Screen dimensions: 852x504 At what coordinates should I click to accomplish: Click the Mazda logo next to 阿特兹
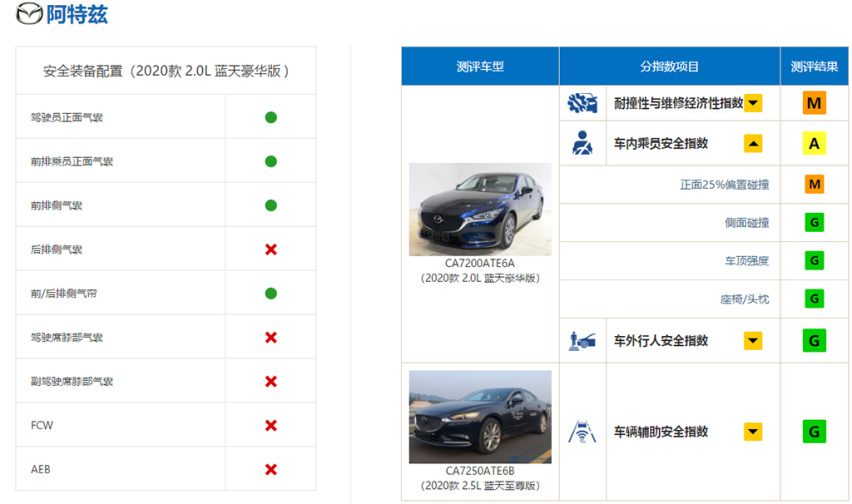pyautogui.click(x=29, y=14)
